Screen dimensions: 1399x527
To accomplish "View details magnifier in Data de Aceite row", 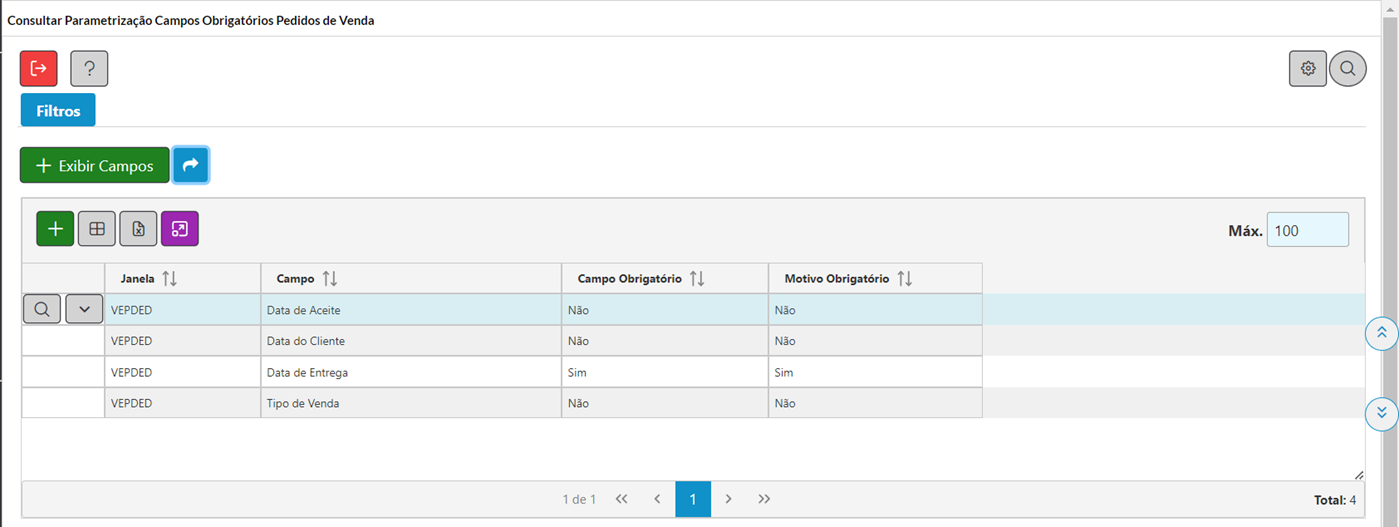I will 42,310.
